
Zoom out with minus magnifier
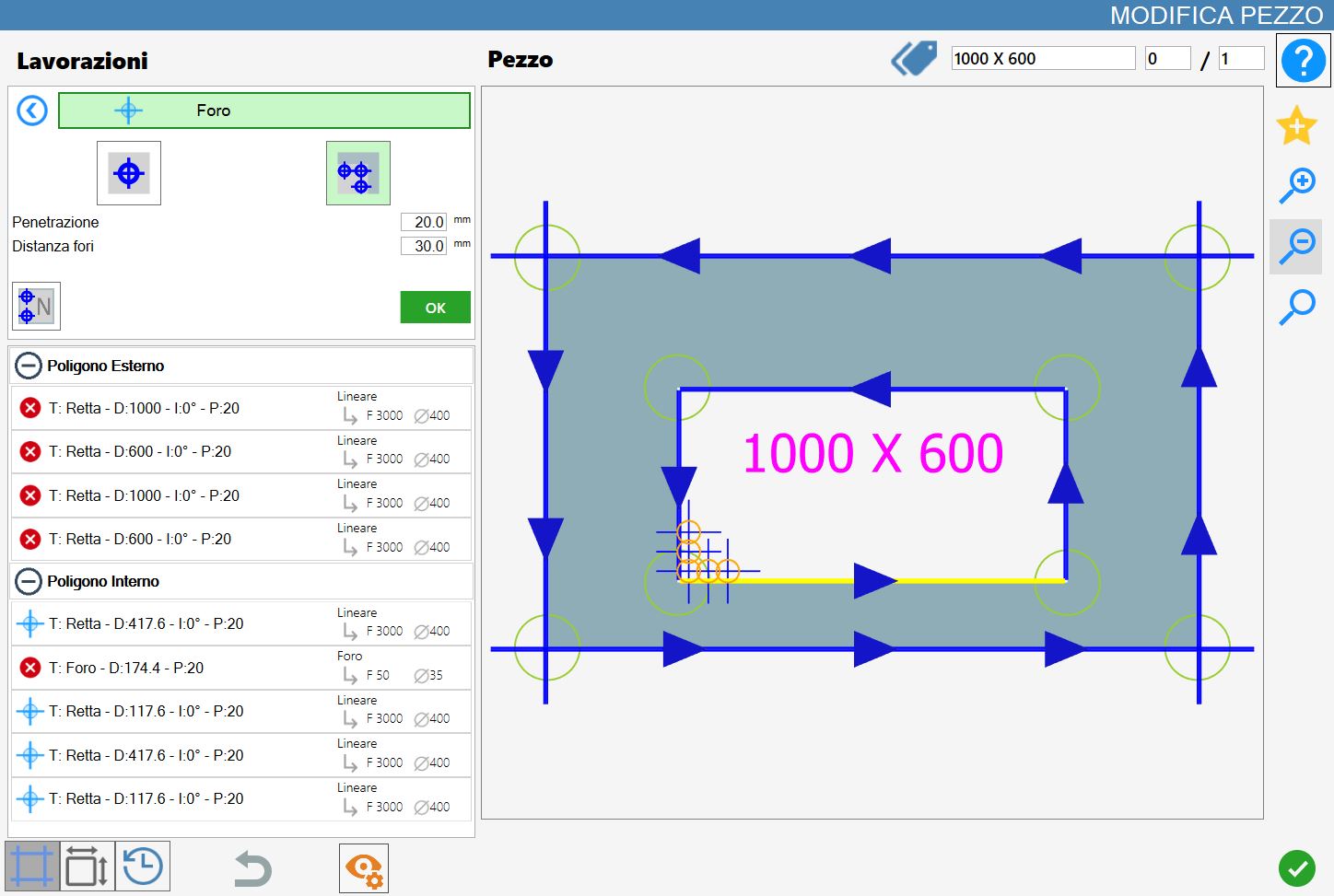1297,247
